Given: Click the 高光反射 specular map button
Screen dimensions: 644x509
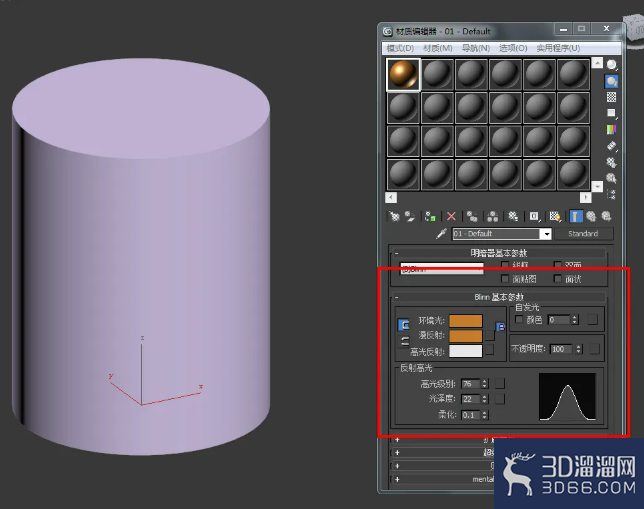Looking at the screenshot, I should 490,350.
